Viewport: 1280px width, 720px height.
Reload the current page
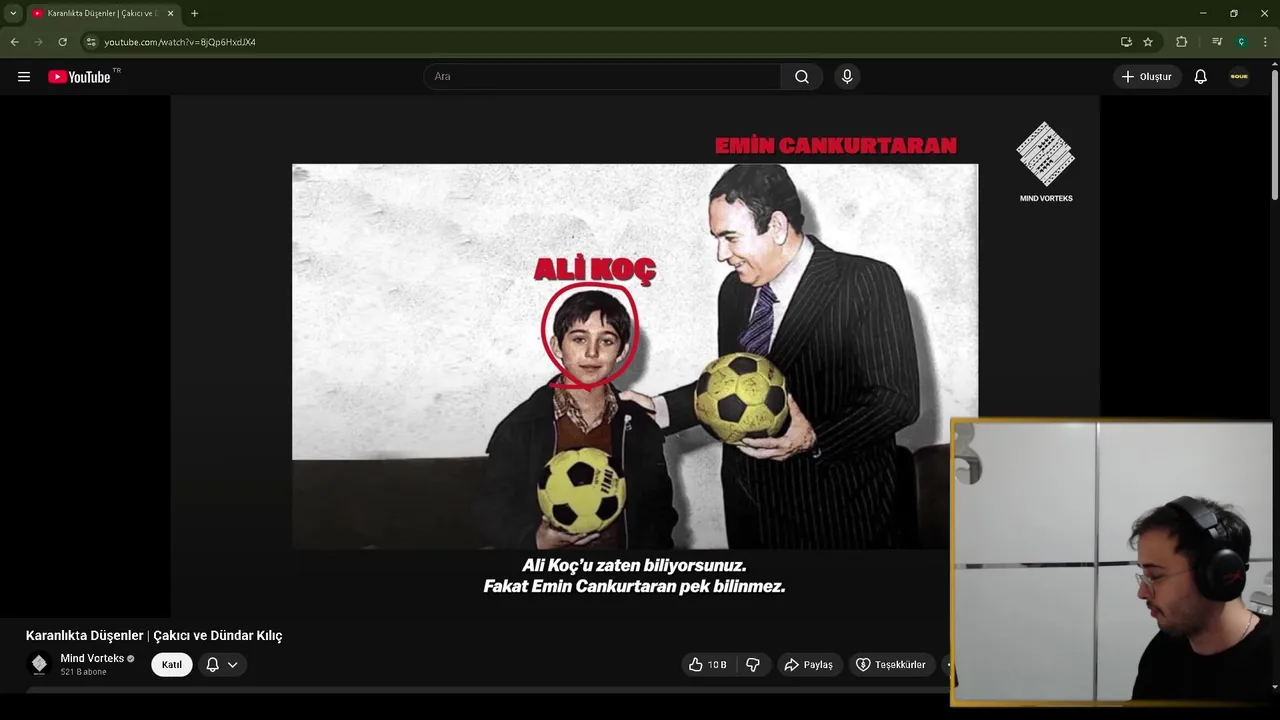pyautogui.click(x=62, y=42)
